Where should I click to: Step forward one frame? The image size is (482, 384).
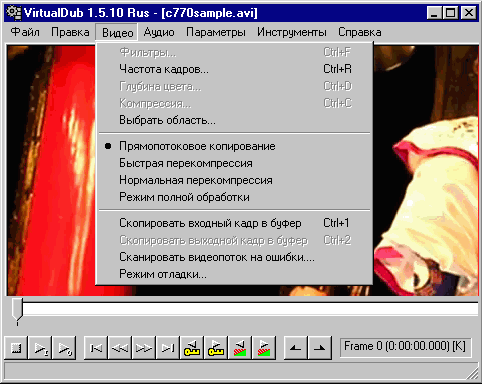click(x=144, y=348)
